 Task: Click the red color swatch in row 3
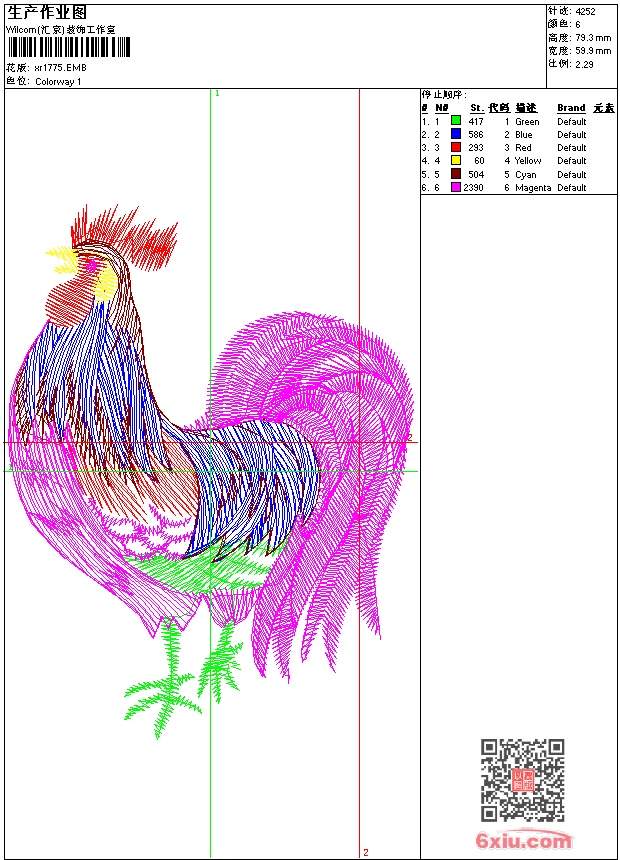(455, 147)
